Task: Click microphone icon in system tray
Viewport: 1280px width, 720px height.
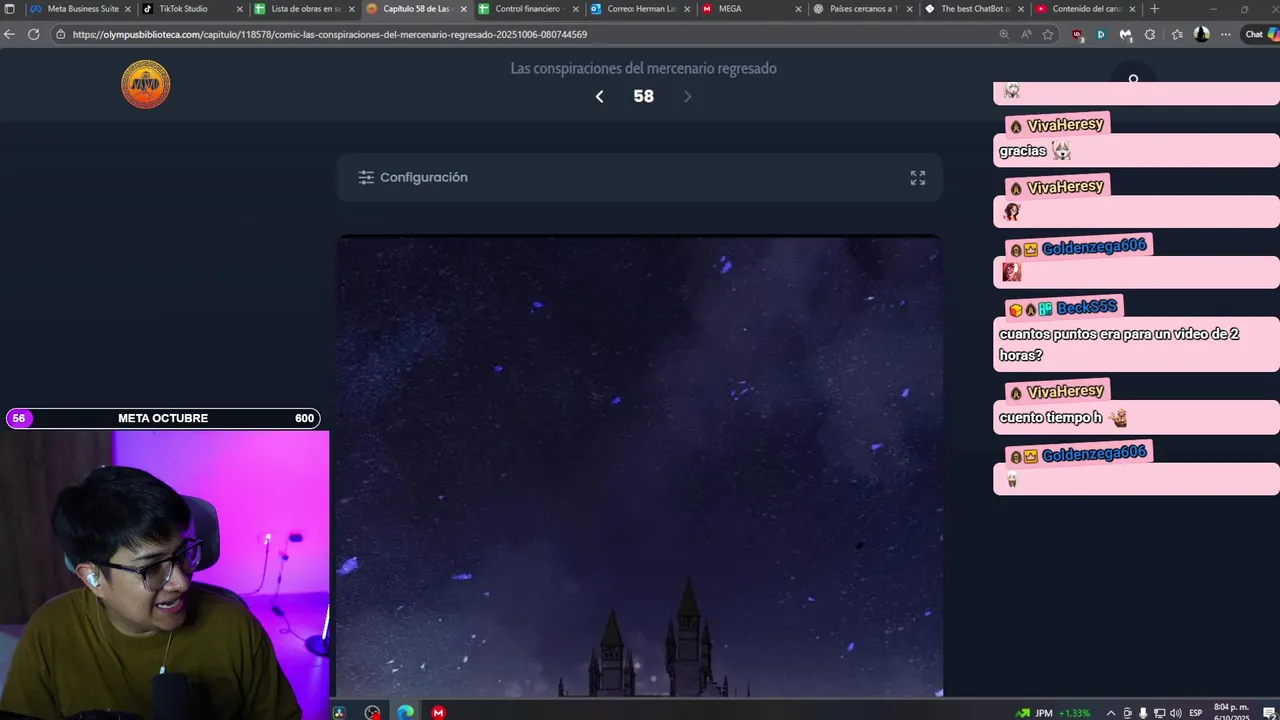Action: point(1143,713)
